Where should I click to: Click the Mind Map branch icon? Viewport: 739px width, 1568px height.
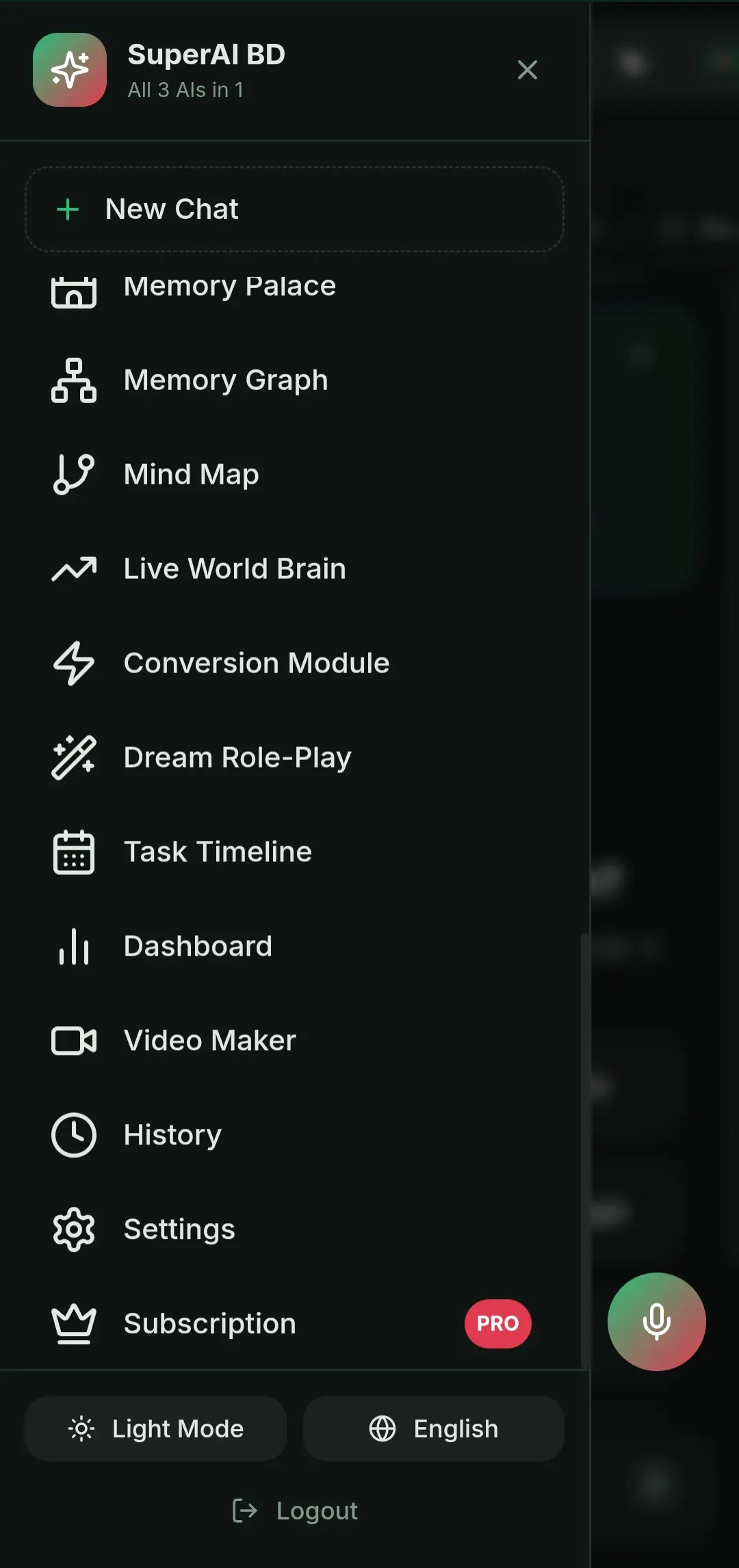74,475
